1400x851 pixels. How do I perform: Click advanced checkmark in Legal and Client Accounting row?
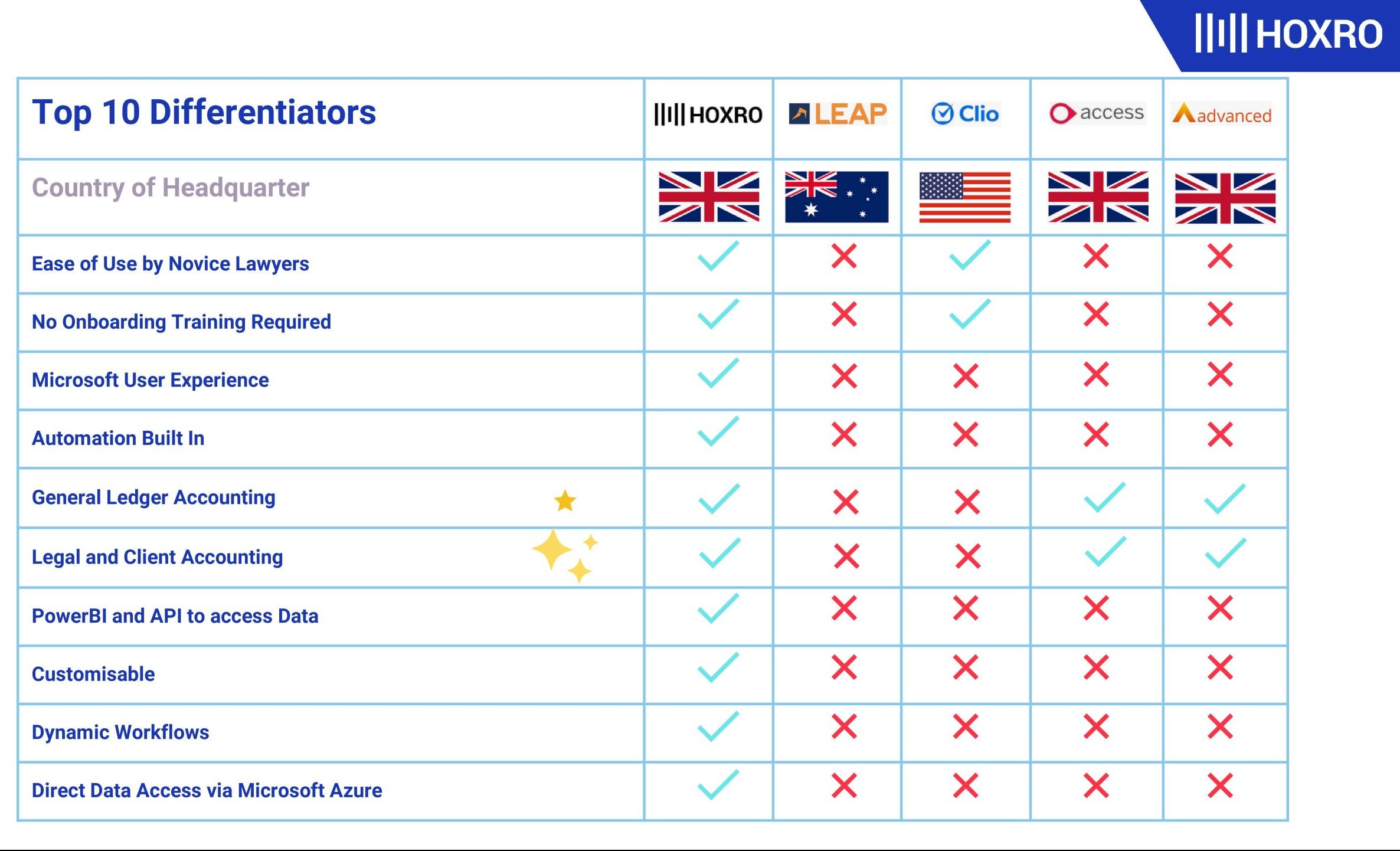(x=1225, y=553)
